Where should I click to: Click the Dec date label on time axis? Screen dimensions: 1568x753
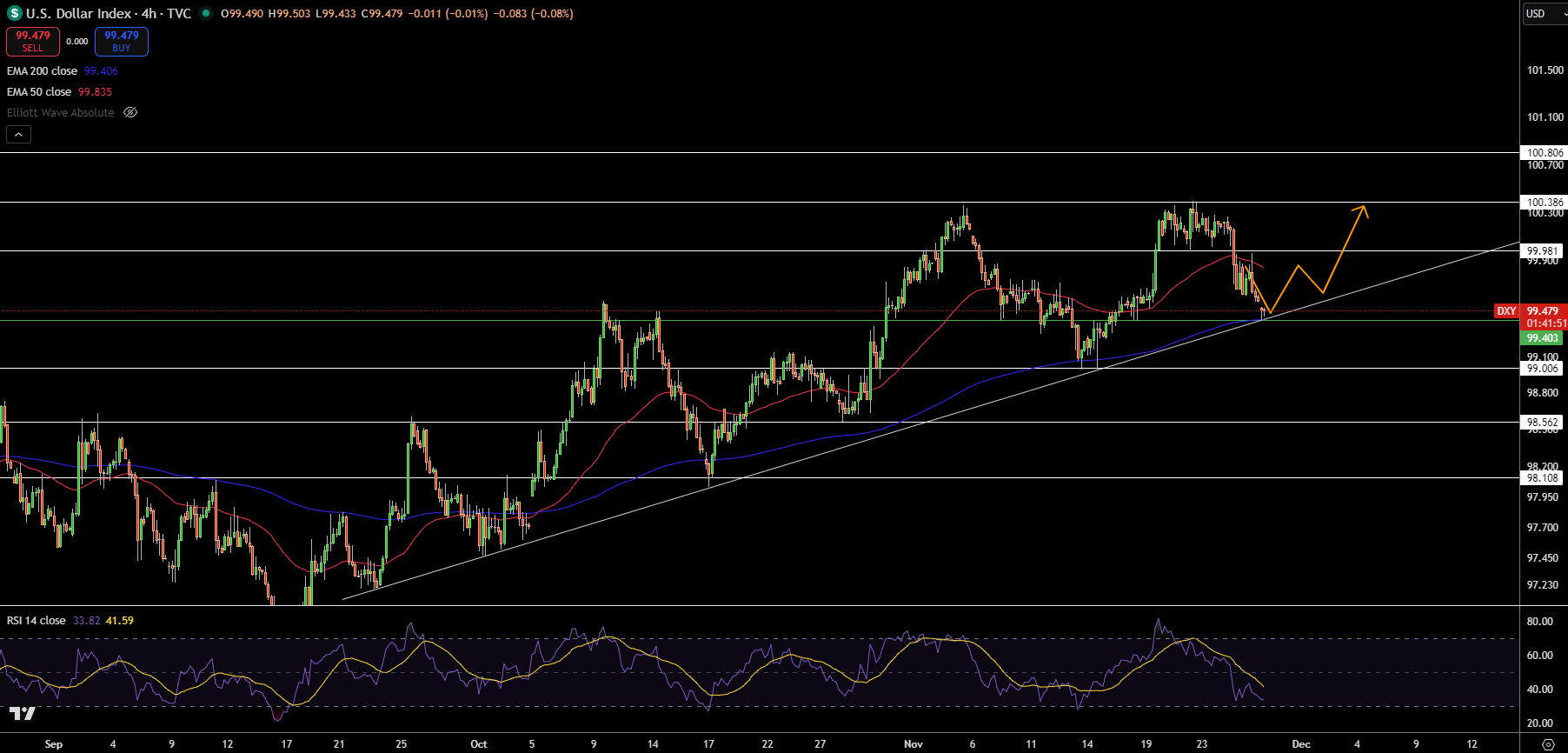coord(1301,744)
